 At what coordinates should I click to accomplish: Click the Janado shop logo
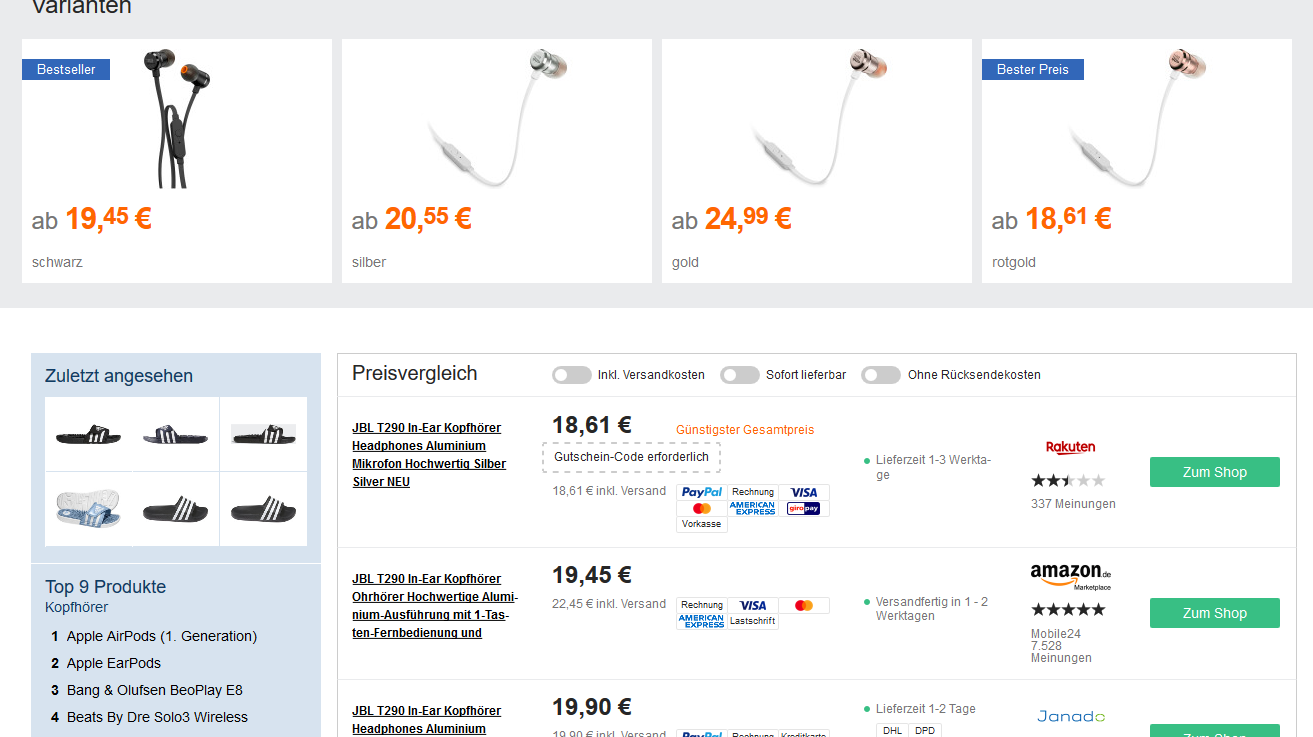pyautogui.click(x=1071, y=716)
